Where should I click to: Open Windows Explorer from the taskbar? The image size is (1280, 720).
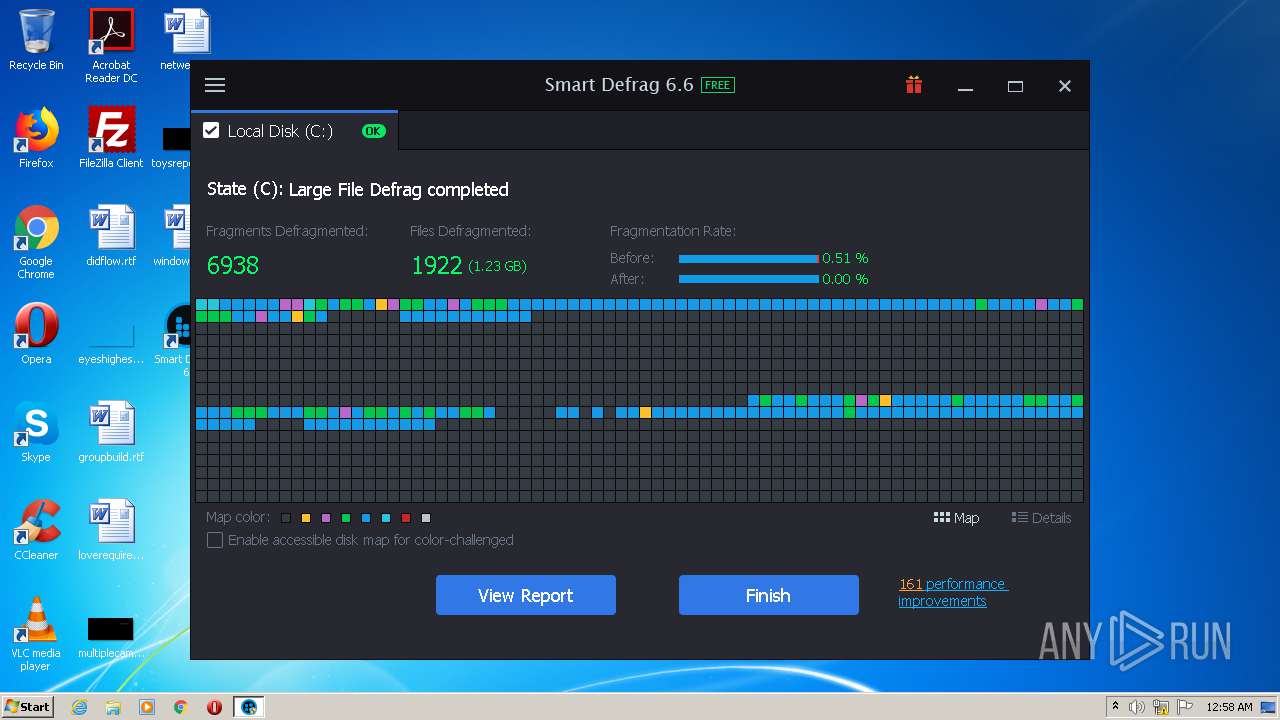click(x=113, y=707)
